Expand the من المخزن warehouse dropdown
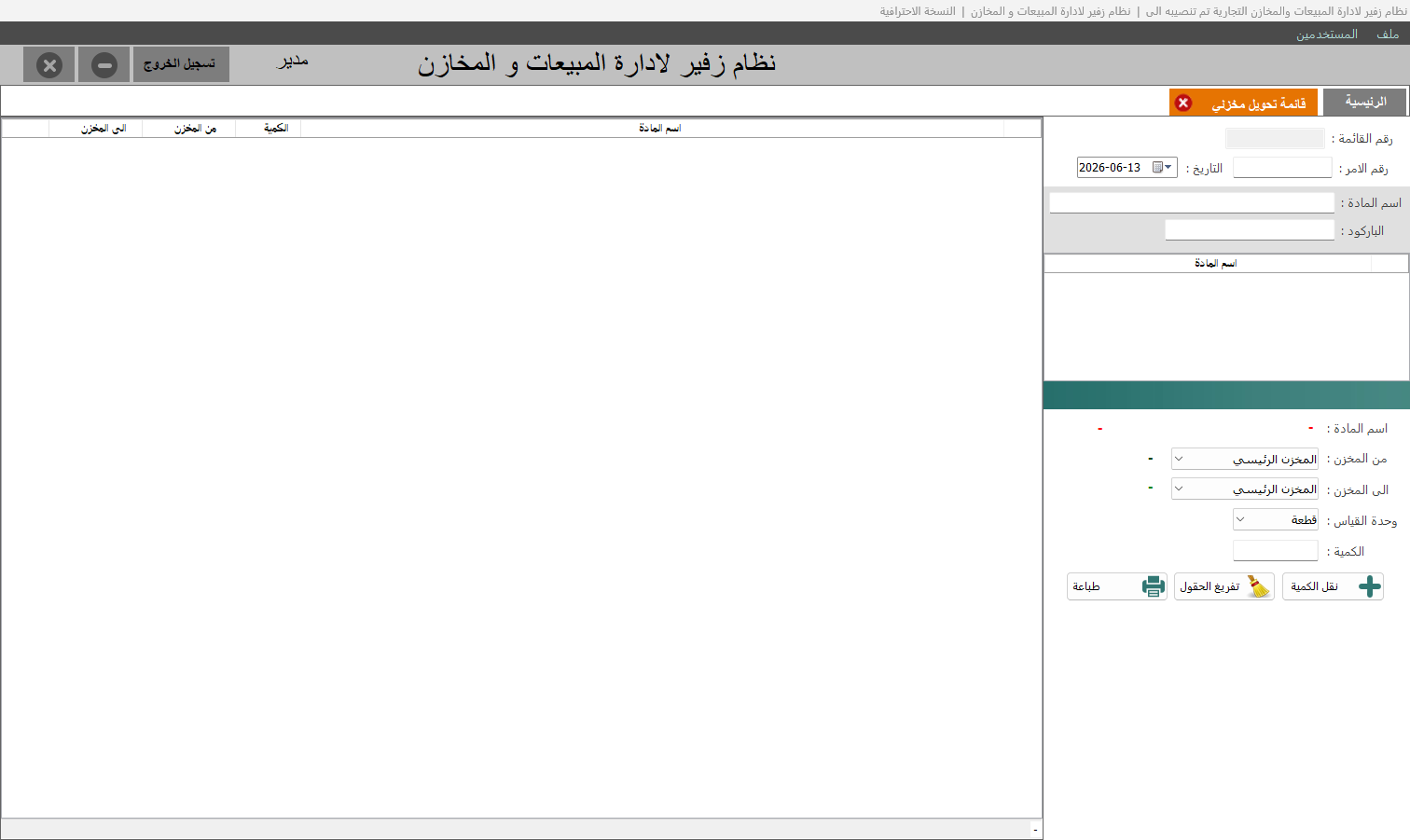This screenshot has height=840, width=1410. 1179,459
